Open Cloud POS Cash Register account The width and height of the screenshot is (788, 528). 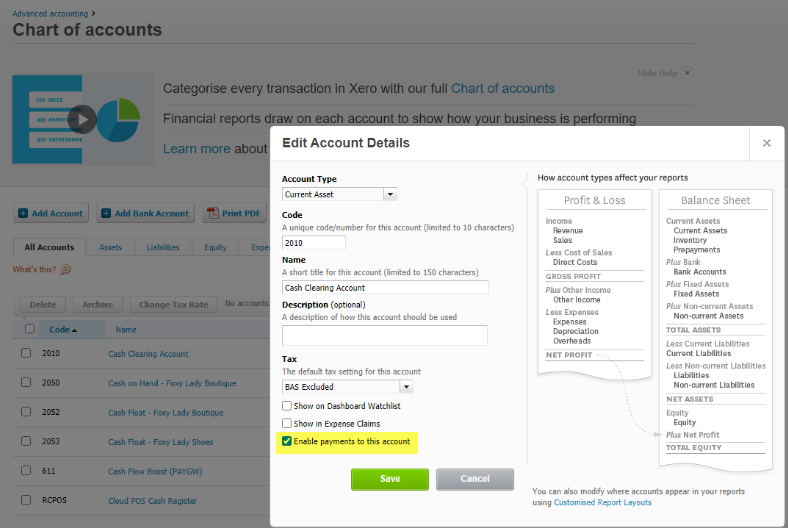tap(152, 500)
